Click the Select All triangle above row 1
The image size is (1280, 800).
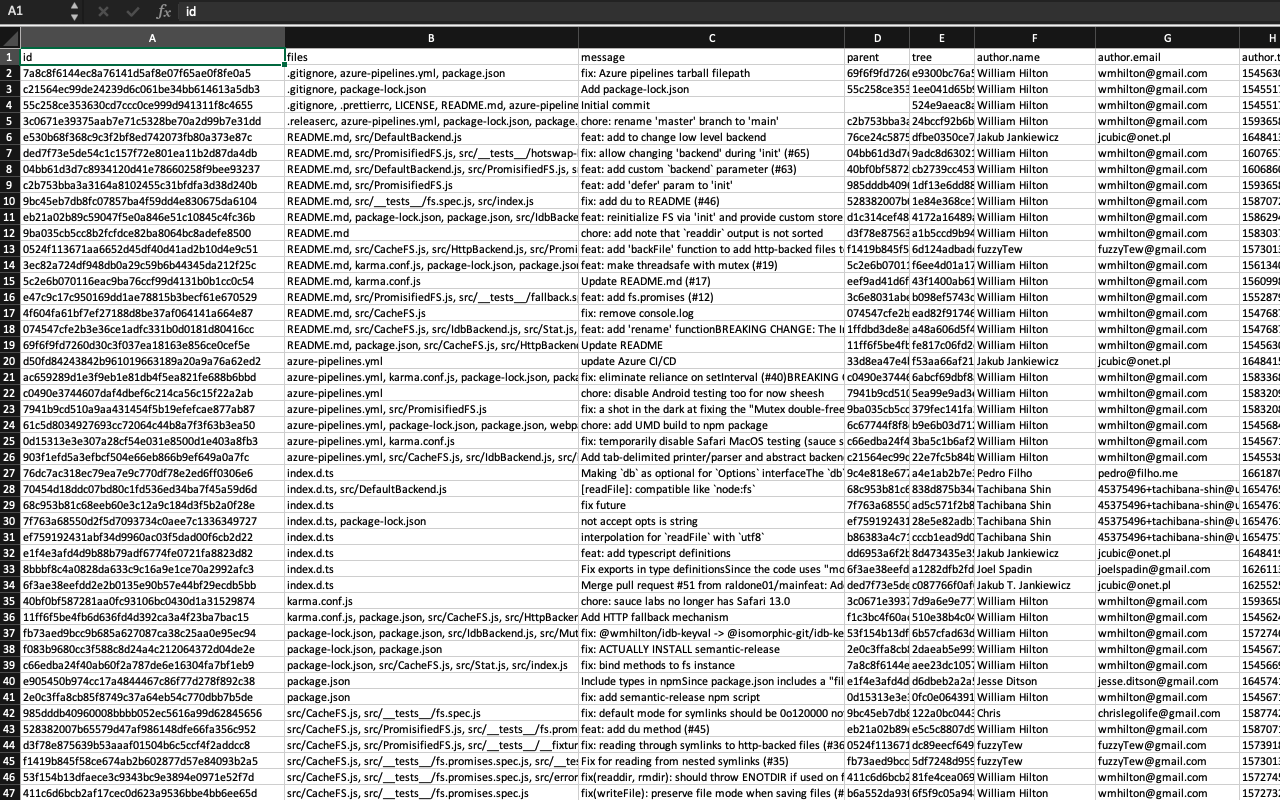pyautogui.click(x=8, y=37)
